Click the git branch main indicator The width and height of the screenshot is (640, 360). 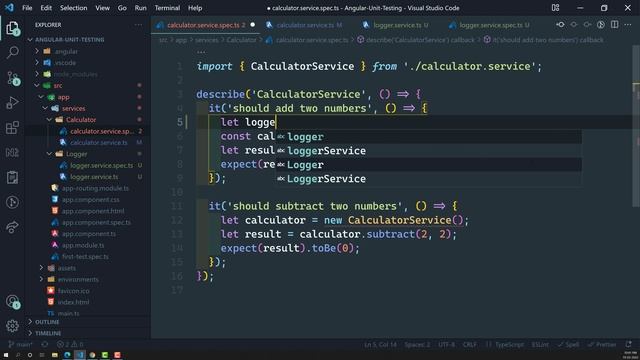20,344
